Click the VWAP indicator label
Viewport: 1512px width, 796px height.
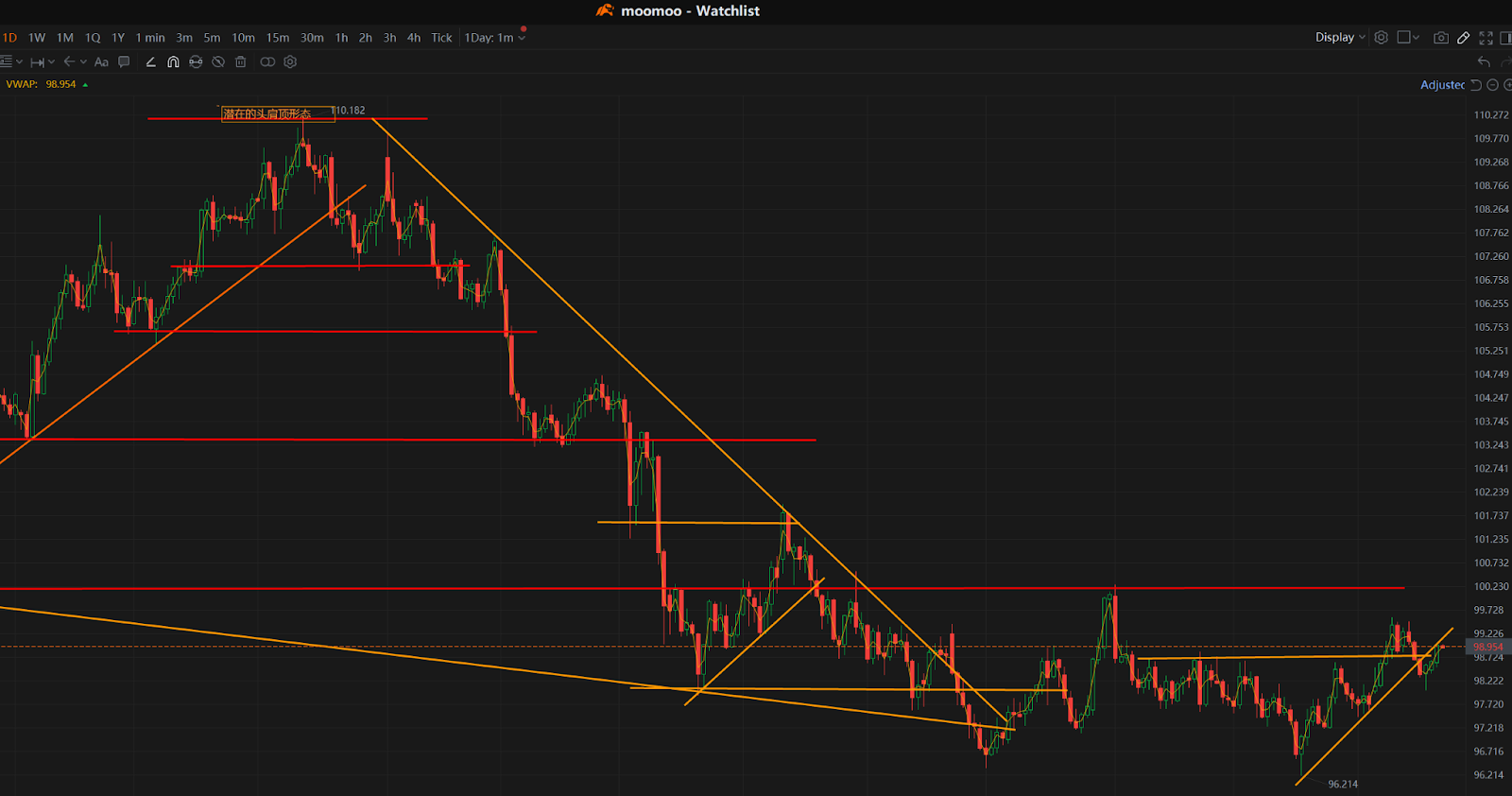coord(22,84)
